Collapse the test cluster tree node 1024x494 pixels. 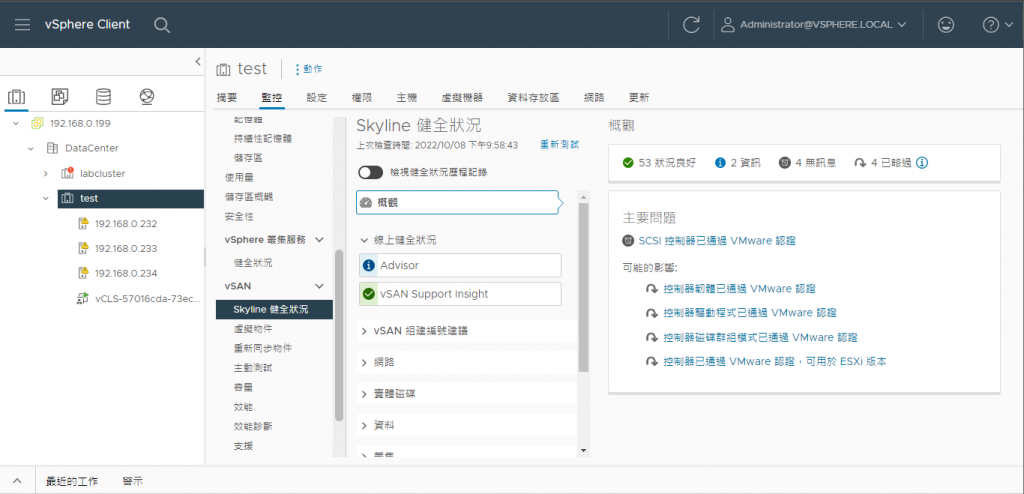(x=46, y=199)
